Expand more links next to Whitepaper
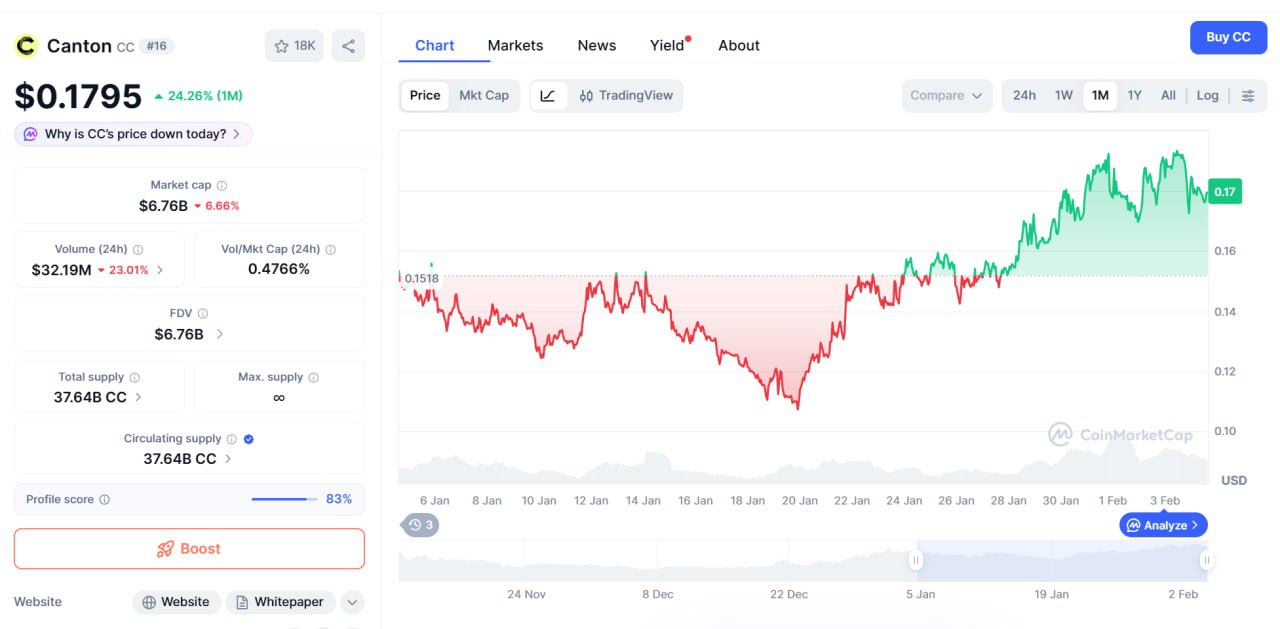Screen dimensions: 1280x629 click(351, 602)
